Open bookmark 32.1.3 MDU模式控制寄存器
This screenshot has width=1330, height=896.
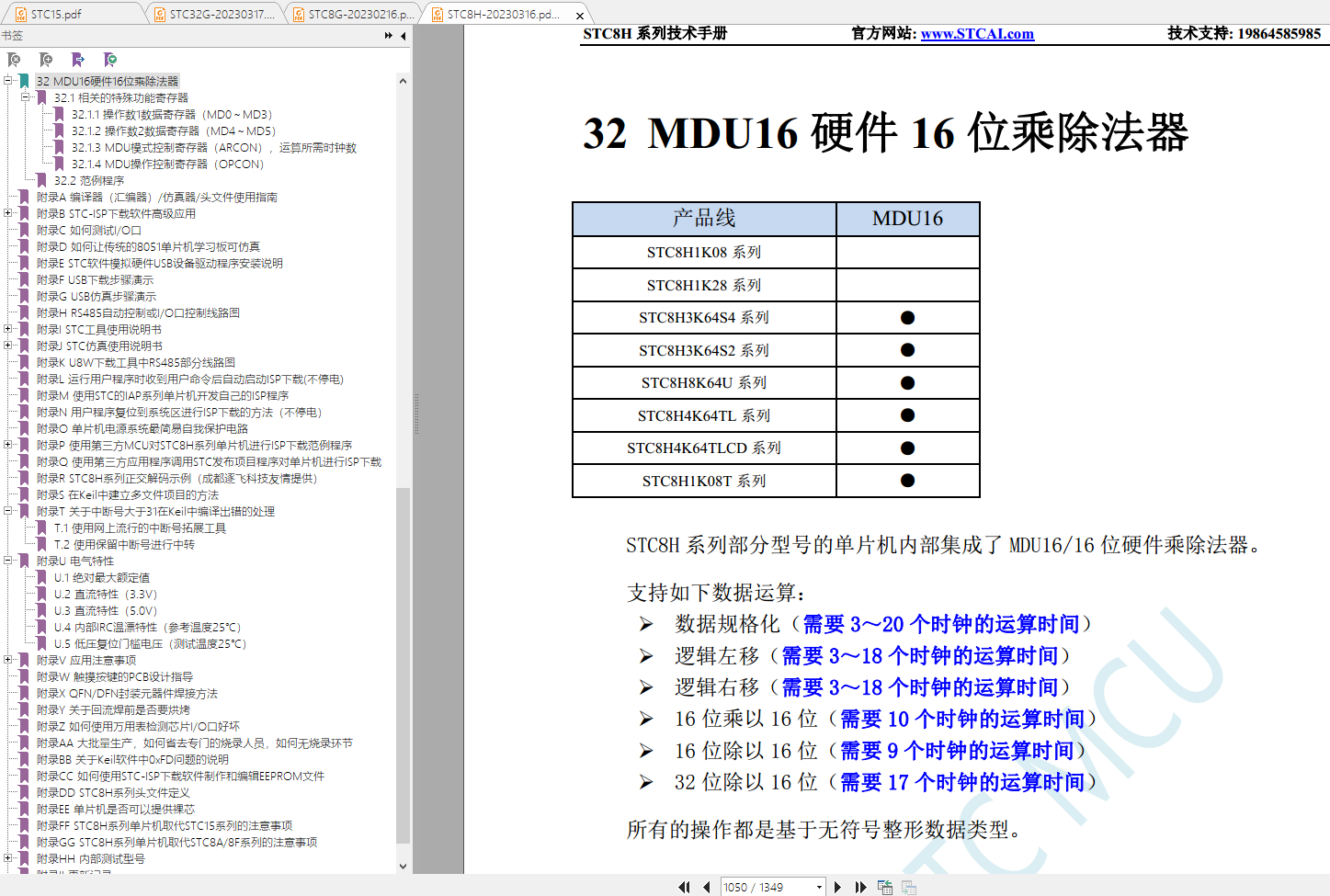[x=214, y=148]
